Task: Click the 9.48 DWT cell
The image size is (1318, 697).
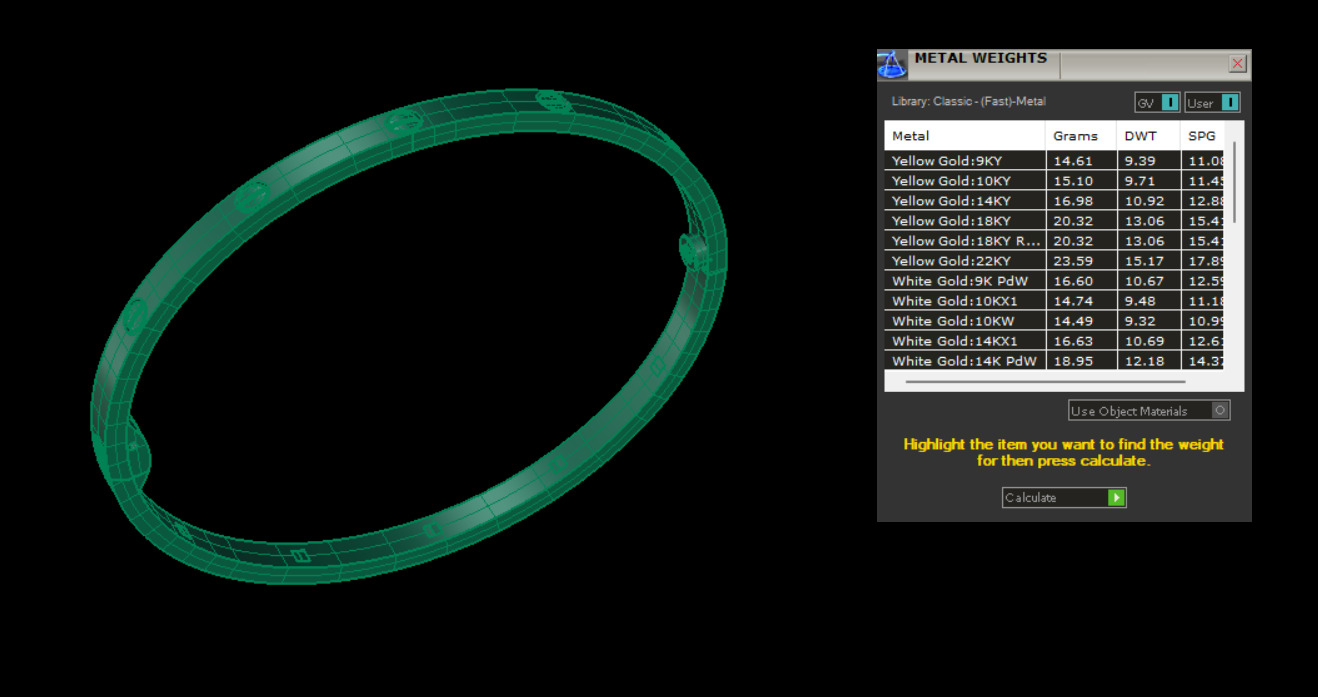Action: tap(1148, 301)
